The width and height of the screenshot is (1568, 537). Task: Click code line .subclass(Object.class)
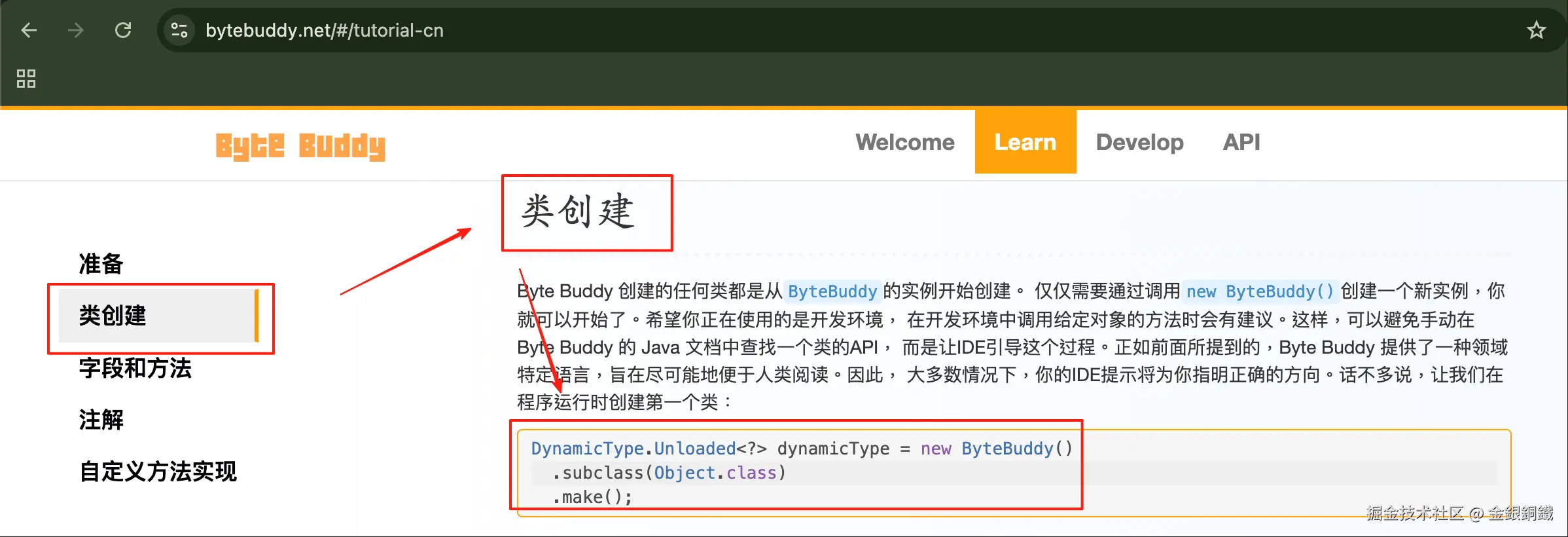(x=668, y=473)
